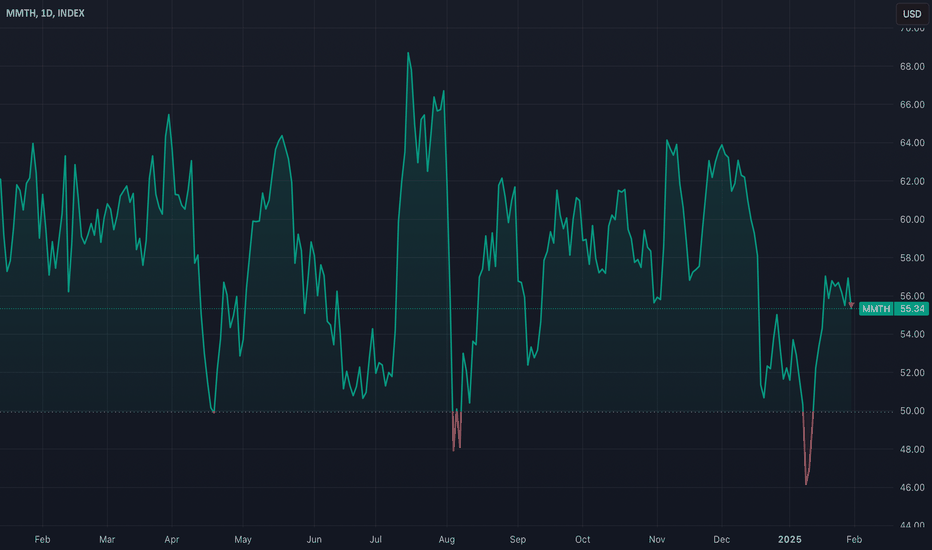932x550 pixels.
Task: Click the 52.00 price axis label
Action: pyautogui.click(x=912, y=373)
